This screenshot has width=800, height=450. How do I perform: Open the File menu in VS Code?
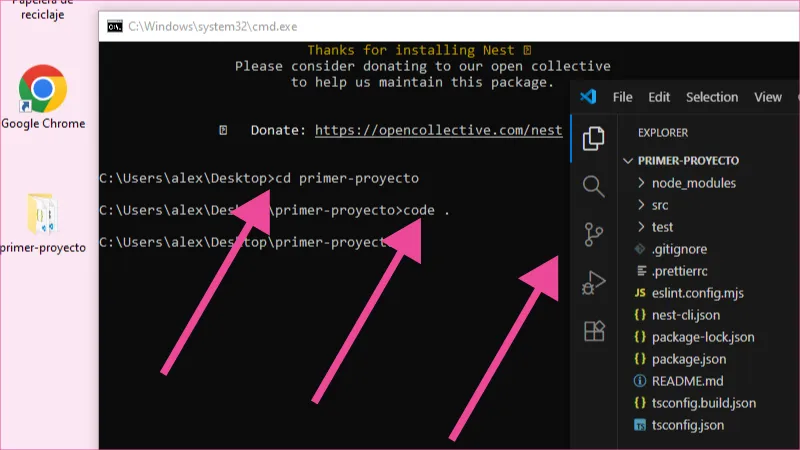pyautogui.click(x=622, y=97)
